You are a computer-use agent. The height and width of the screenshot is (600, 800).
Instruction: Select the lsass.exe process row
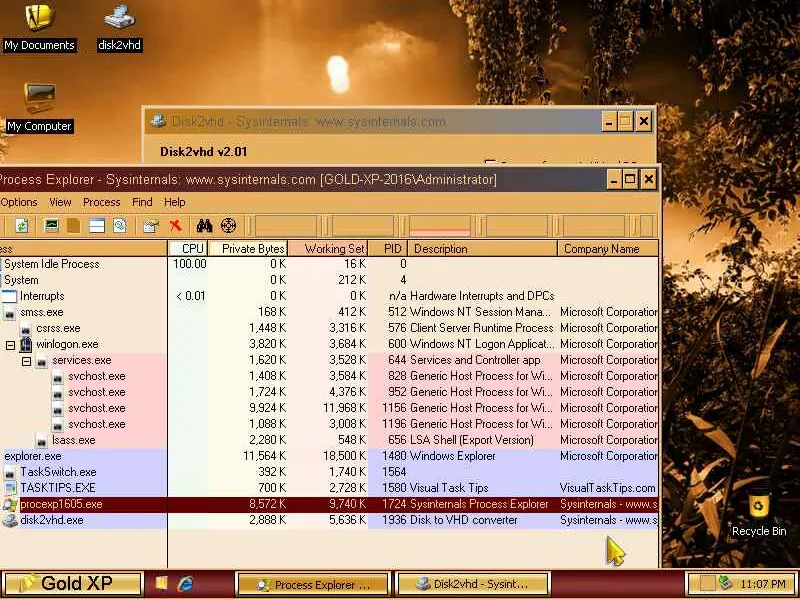tap(329, 440)
